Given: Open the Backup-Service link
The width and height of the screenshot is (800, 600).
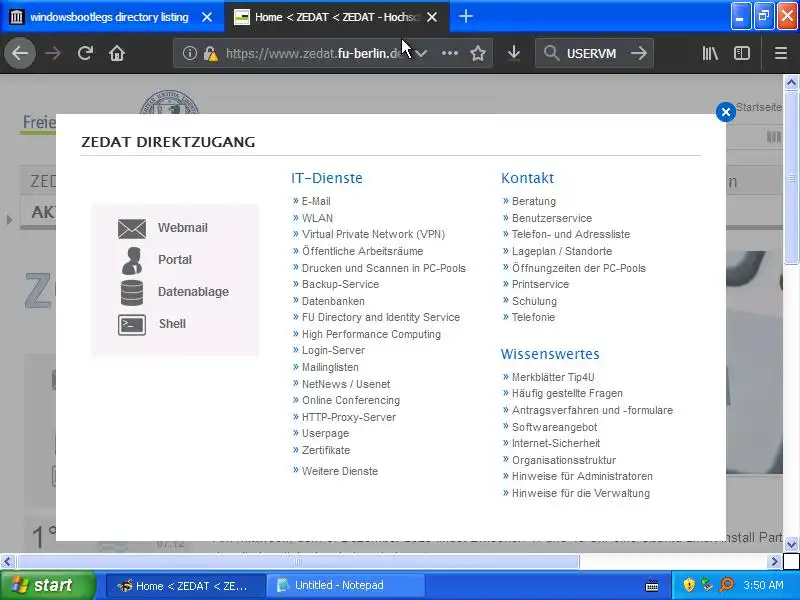Looking at the screenshot, I should [x=340, y=284].
